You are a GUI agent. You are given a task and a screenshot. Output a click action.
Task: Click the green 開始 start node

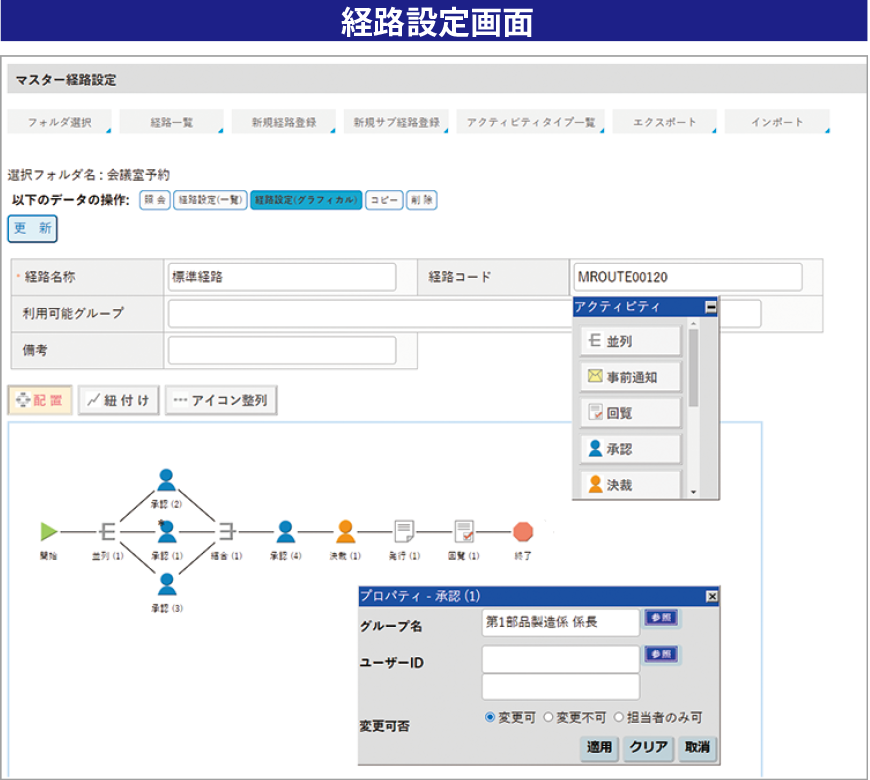[x=48, y=531]
